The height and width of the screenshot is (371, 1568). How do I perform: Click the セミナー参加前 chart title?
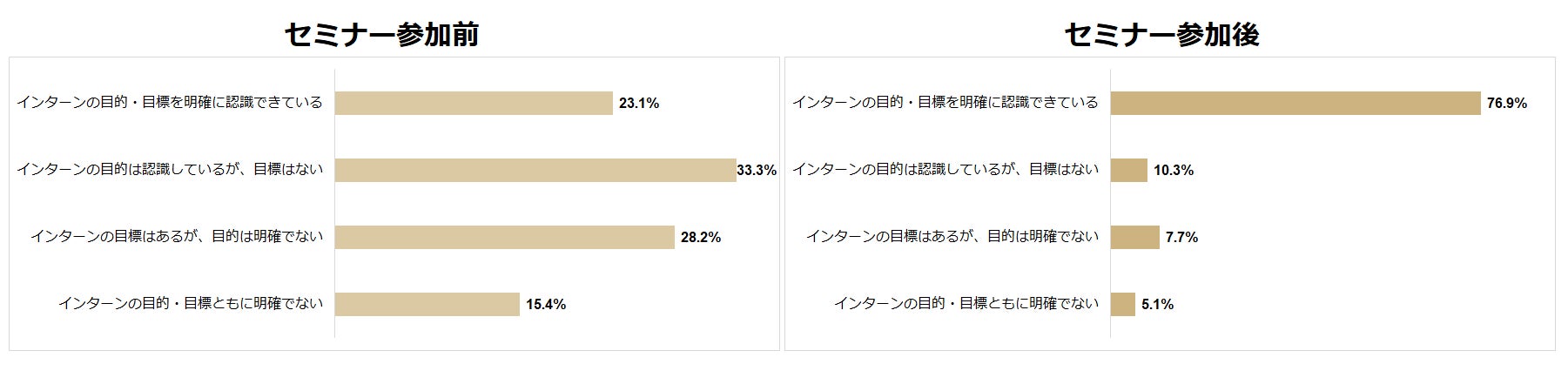[x=381, y=35]
